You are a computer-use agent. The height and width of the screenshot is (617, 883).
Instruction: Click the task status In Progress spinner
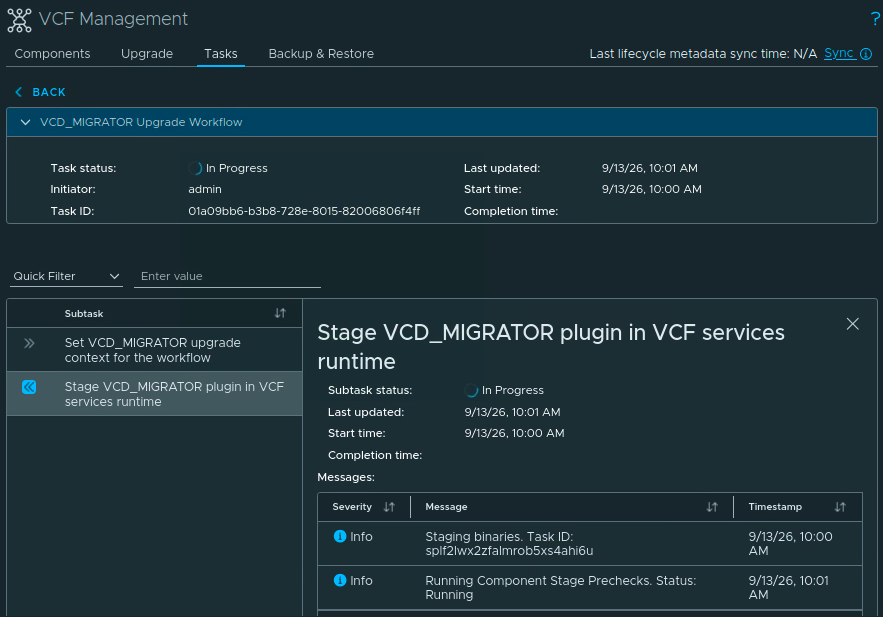[195, 168]
